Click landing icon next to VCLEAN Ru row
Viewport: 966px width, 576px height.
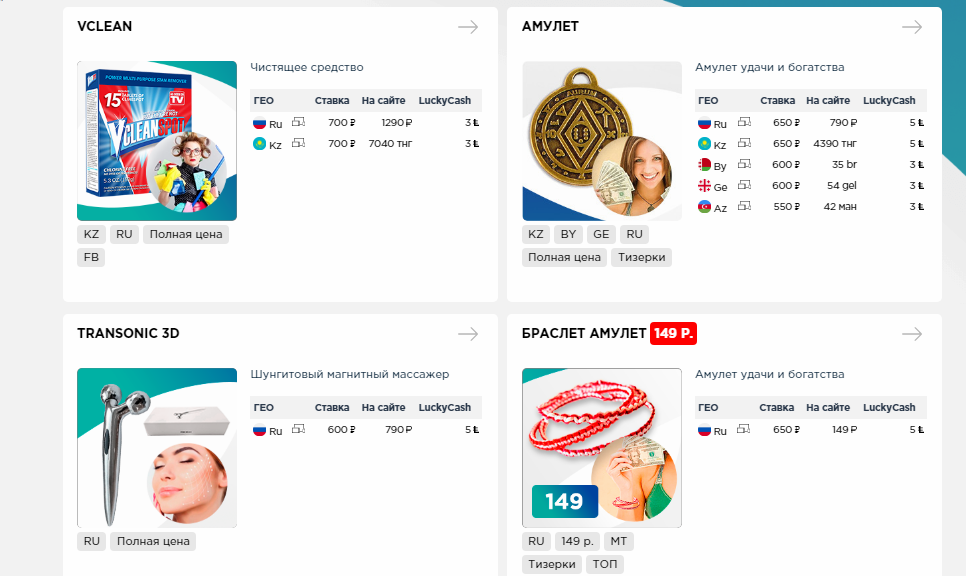coord(298,122)
